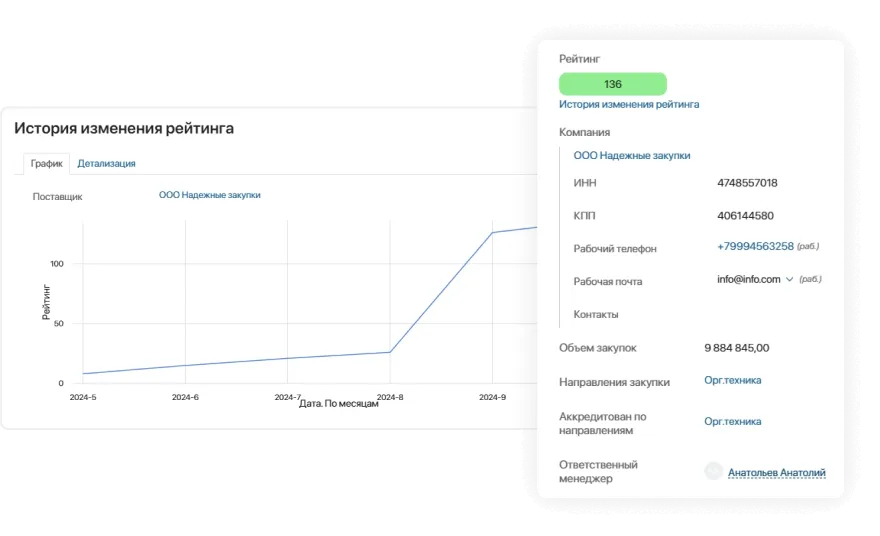Open ООО Надежные закупки under Компания

click(631, 156)
